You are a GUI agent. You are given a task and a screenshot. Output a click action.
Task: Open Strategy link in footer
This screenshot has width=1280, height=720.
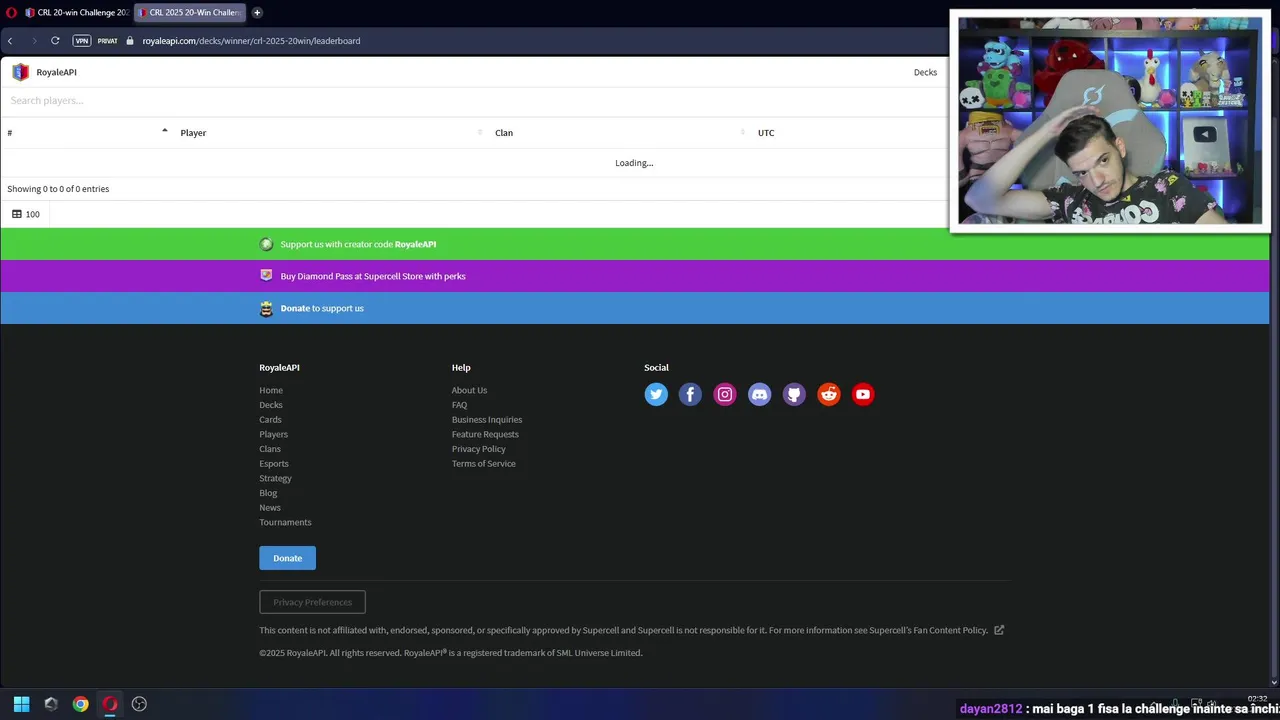tap(275, 478)
